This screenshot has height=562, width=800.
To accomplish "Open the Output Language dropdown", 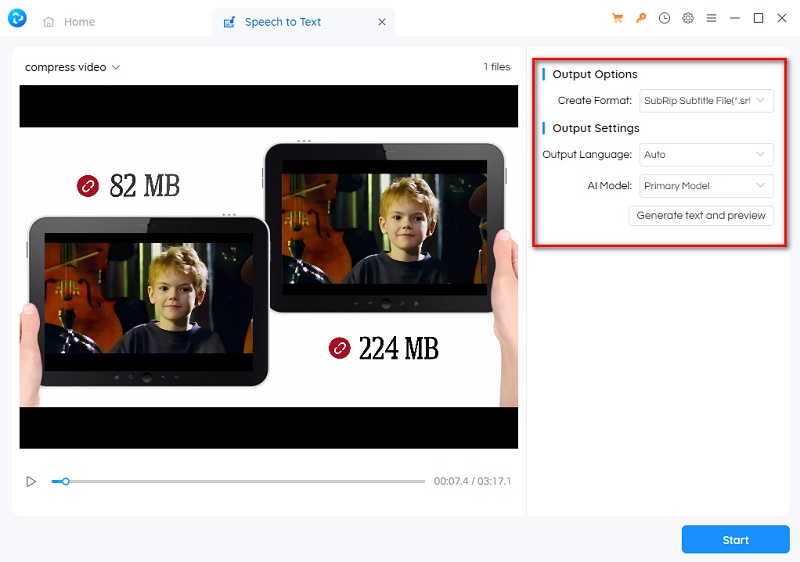I will click(x=706, y=155).
